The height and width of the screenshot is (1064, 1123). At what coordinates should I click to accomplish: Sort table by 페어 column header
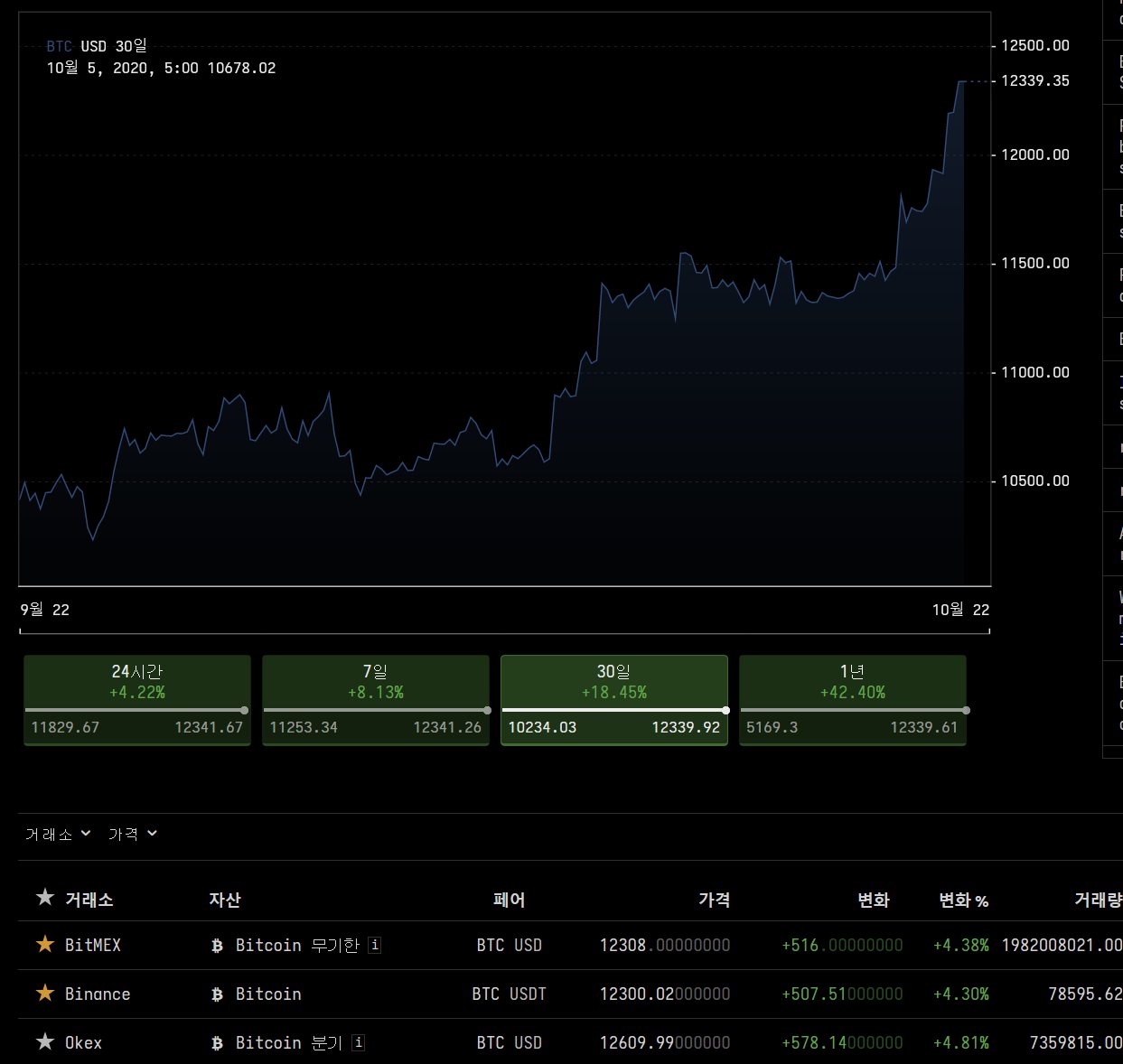click(510, 901)
